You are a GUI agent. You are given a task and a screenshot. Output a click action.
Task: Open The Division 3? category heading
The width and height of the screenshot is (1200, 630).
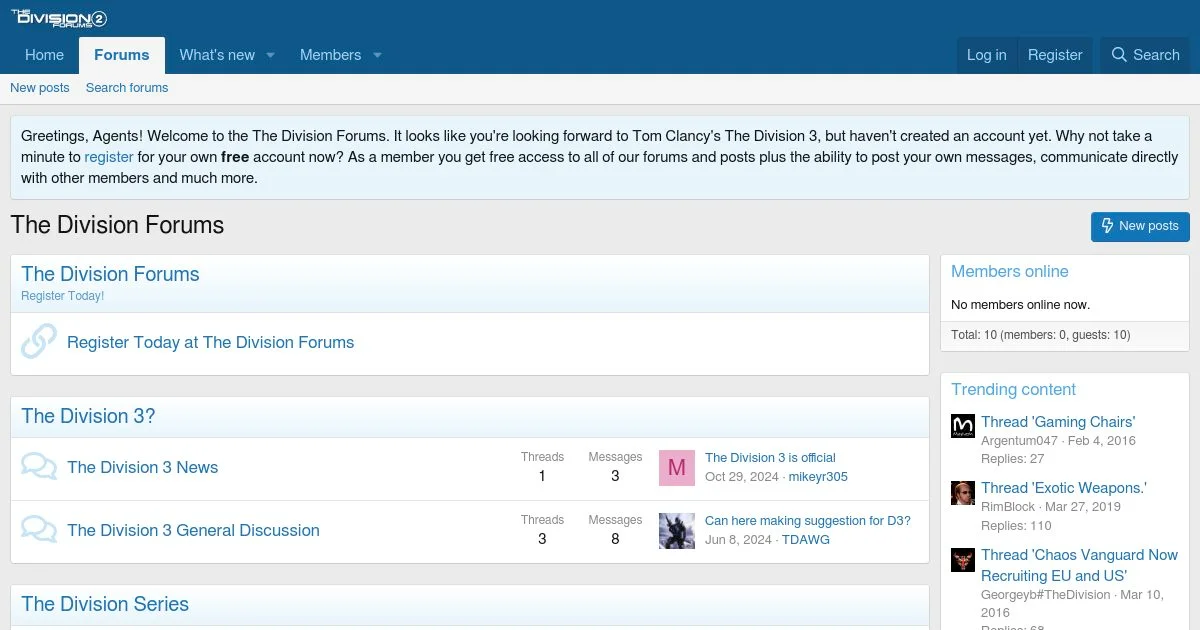[x=88, y=416]
